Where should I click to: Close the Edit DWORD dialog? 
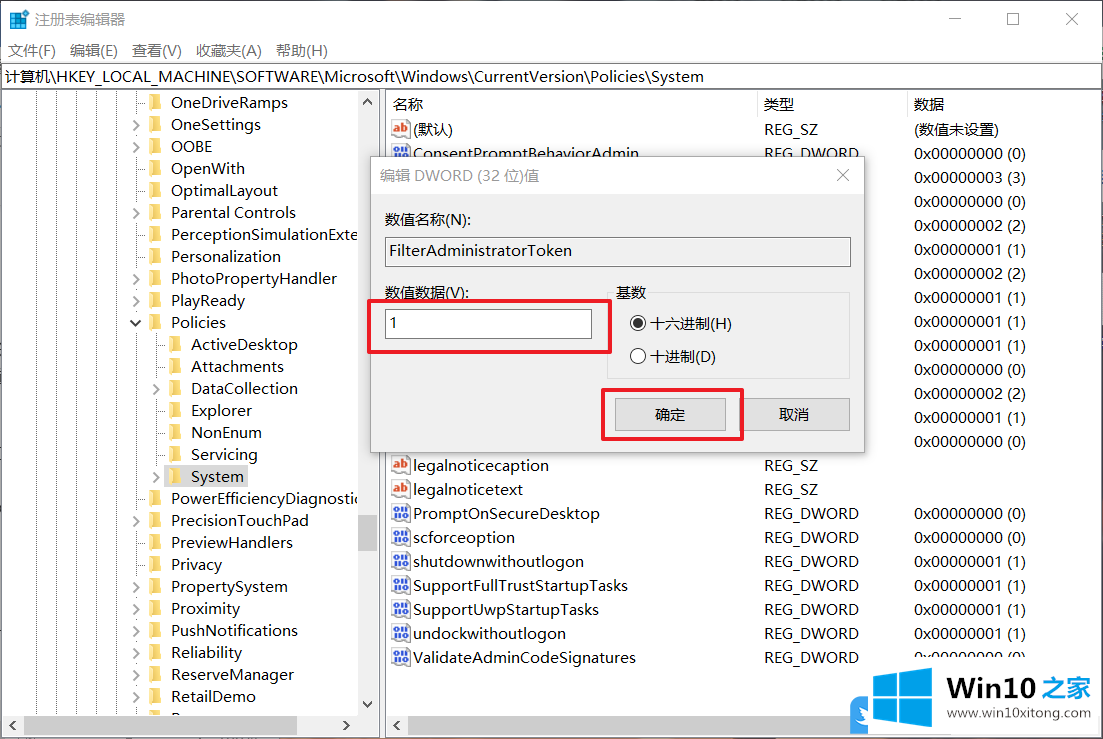point(843,175)
